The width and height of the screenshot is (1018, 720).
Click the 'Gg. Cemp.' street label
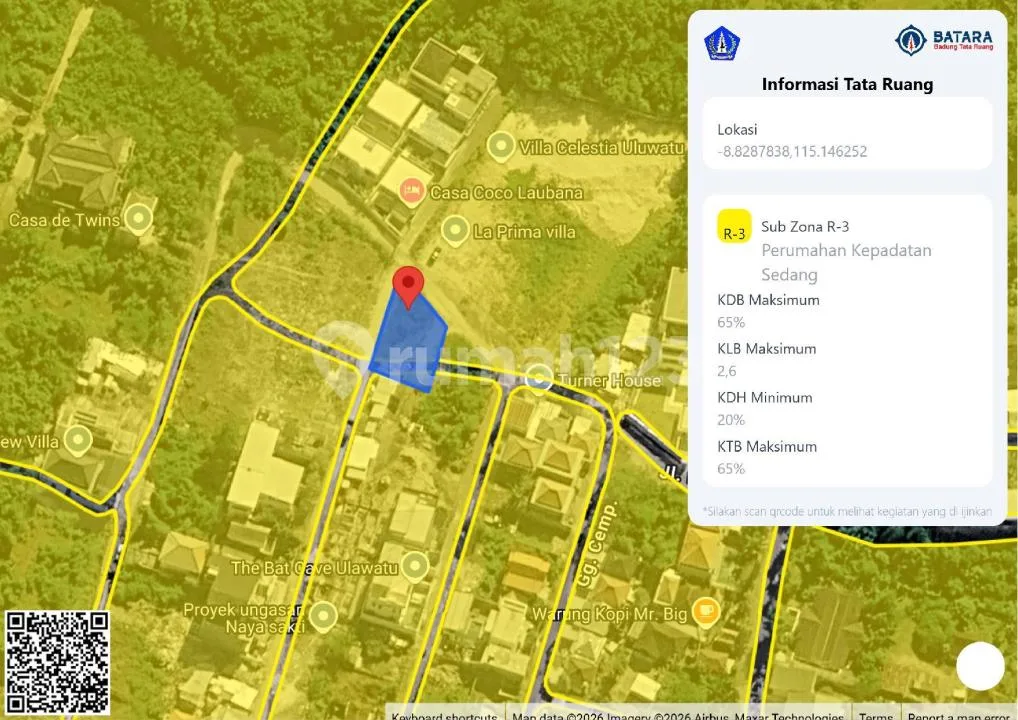[x=596, y=545]
